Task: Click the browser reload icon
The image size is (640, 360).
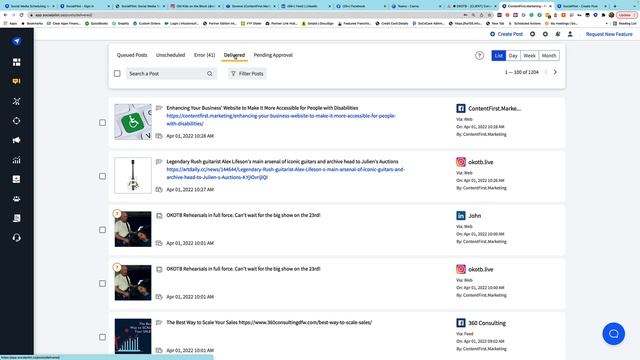Action: (x=22, y=15)
